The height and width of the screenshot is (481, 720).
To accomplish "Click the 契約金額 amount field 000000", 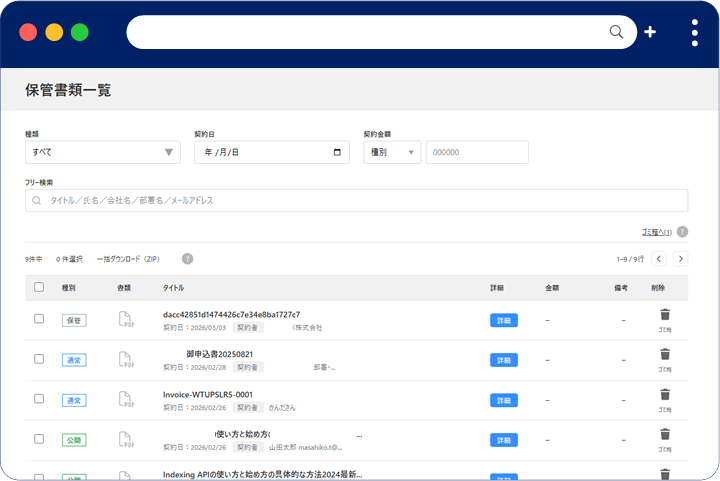I will [x=477, y=152].
